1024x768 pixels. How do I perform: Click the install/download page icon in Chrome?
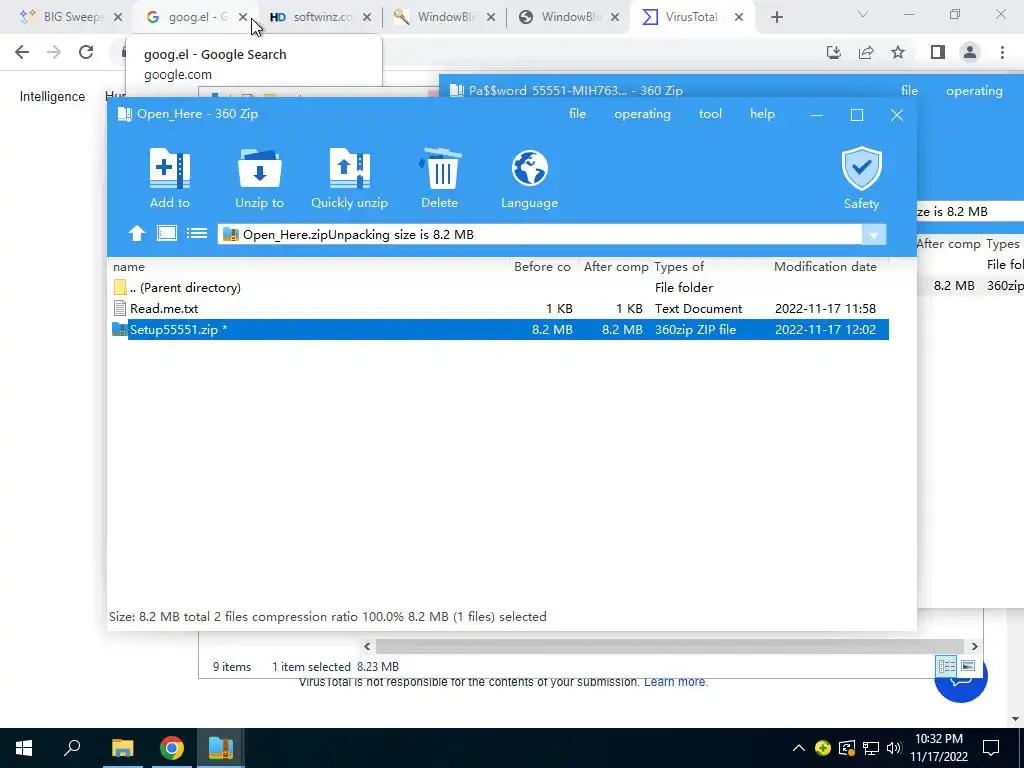point(834,52)
